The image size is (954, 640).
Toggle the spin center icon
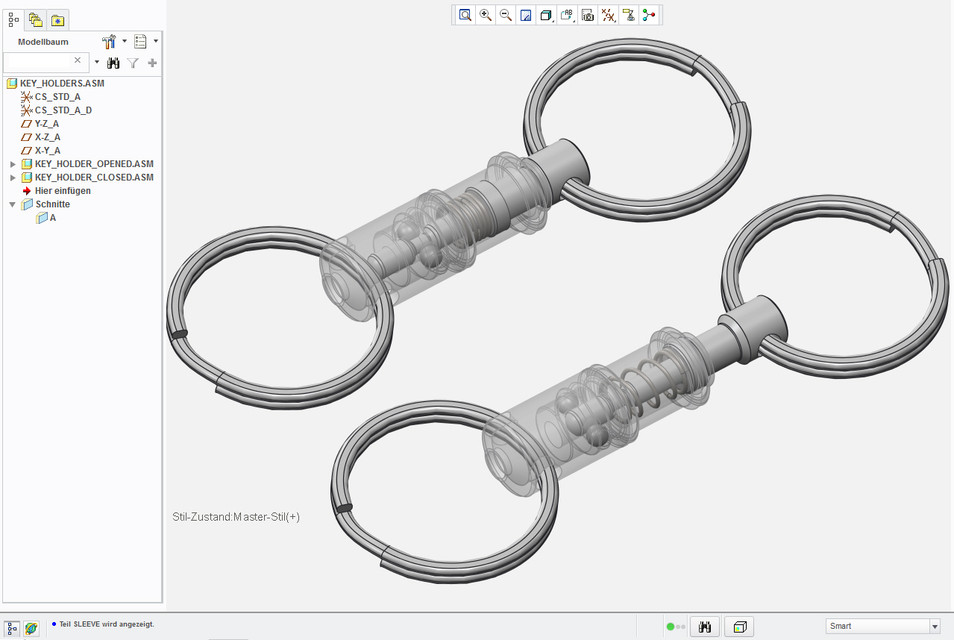[x=649, y=15]
